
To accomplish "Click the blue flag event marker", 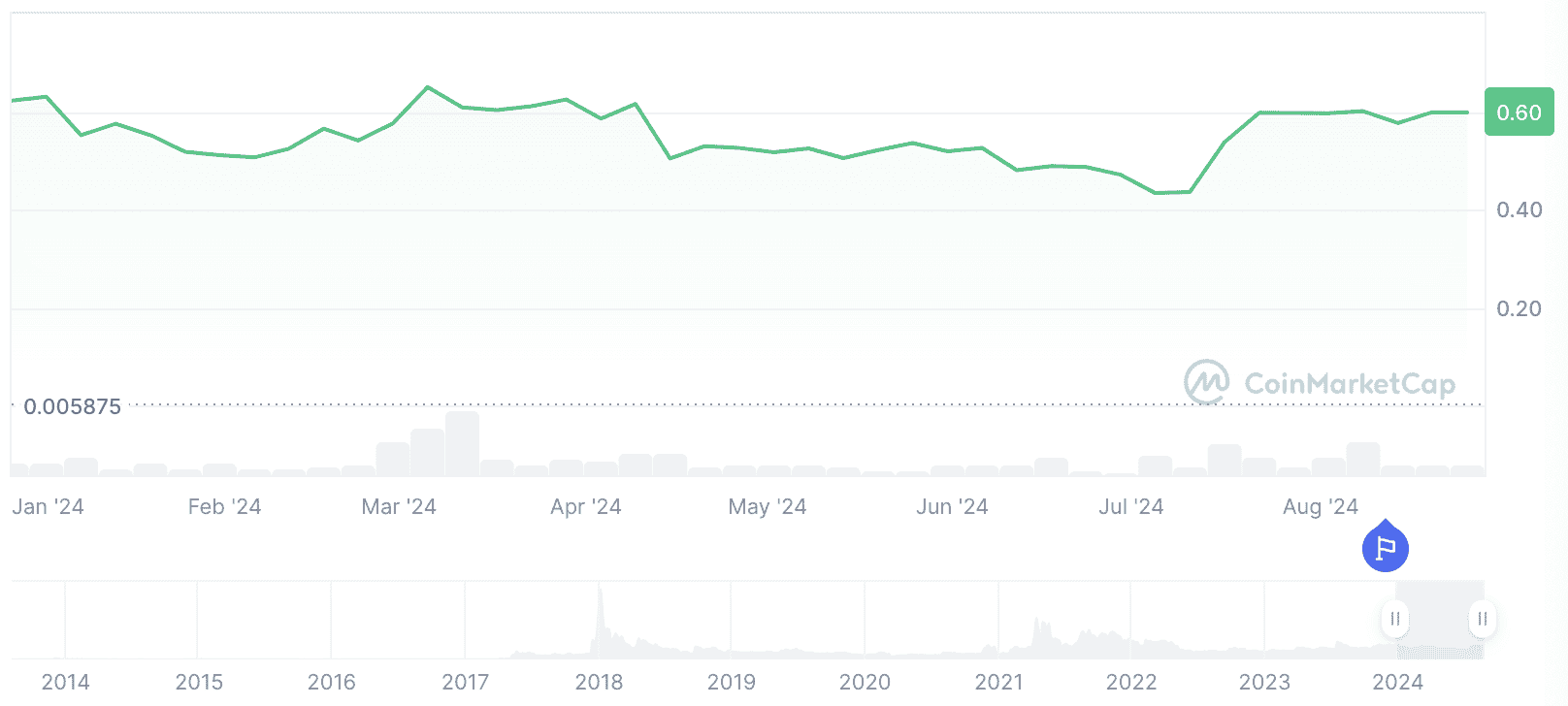I will tap(1385, 548).
